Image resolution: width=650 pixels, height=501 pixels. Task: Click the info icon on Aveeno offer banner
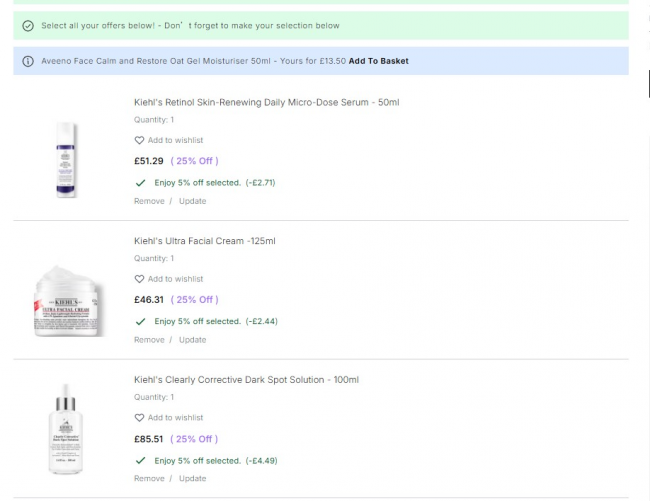28,61
